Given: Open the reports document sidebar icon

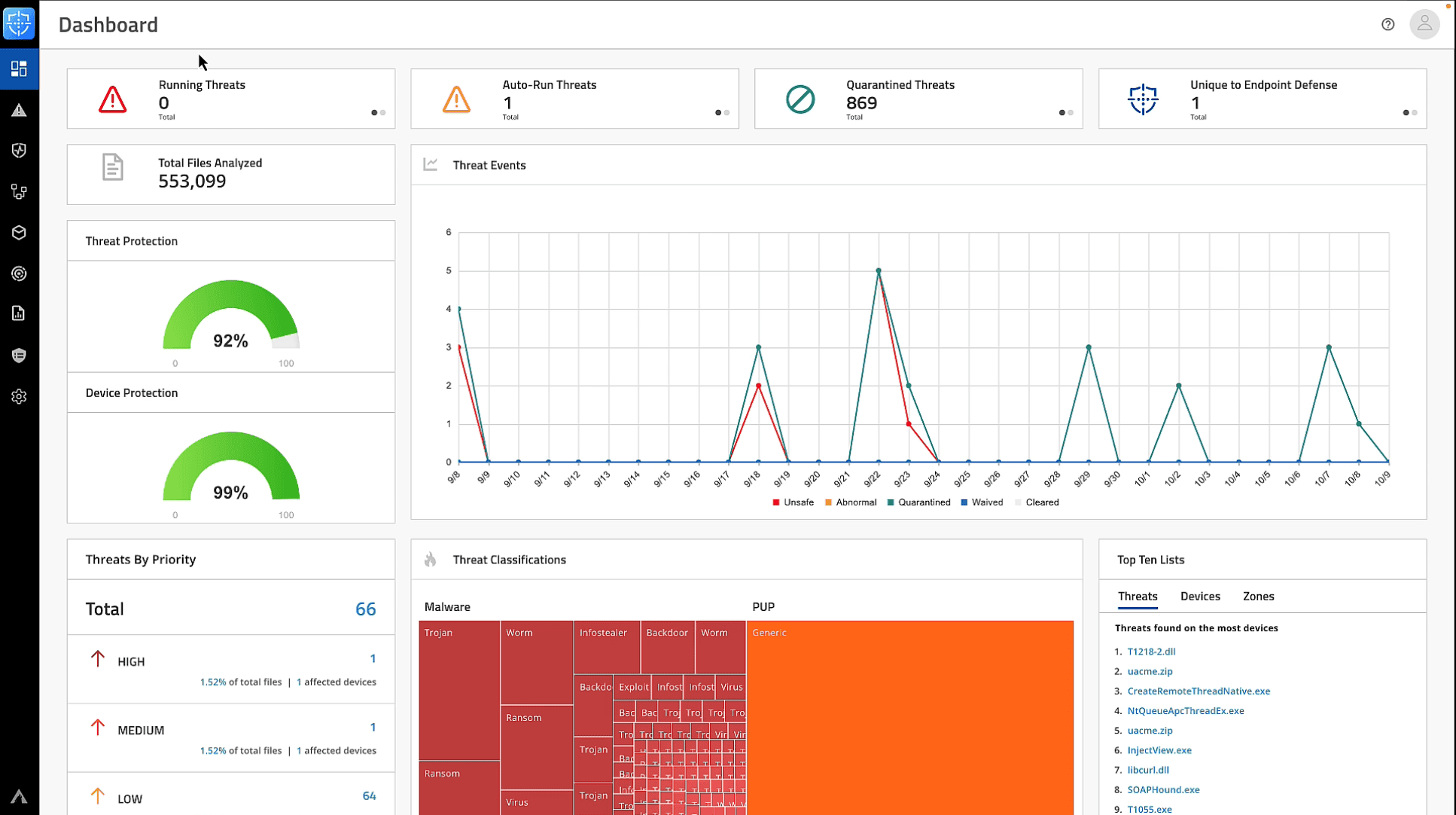Looking at the screenshot, I should [x=19, y=313].
